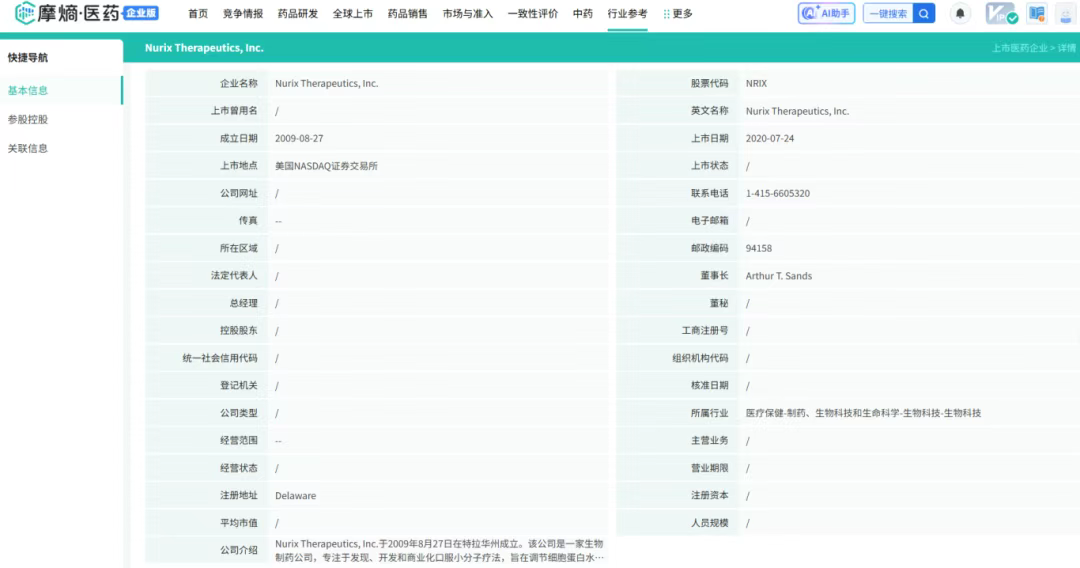Screen dimensions: 1080x568
Task: Select the 行业参考 menu item
Action: pos(627,14)
